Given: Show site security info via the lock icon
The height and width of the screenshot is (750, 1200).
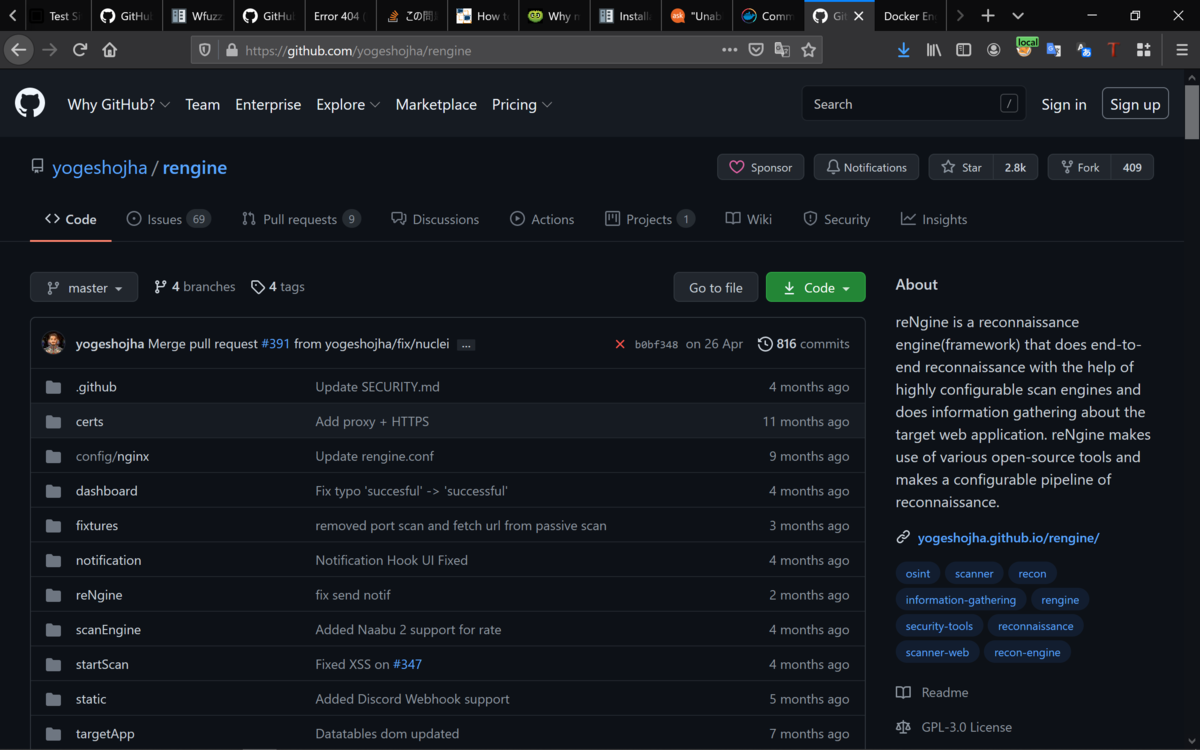Looking at the screenshot, I should pos(232,50).
